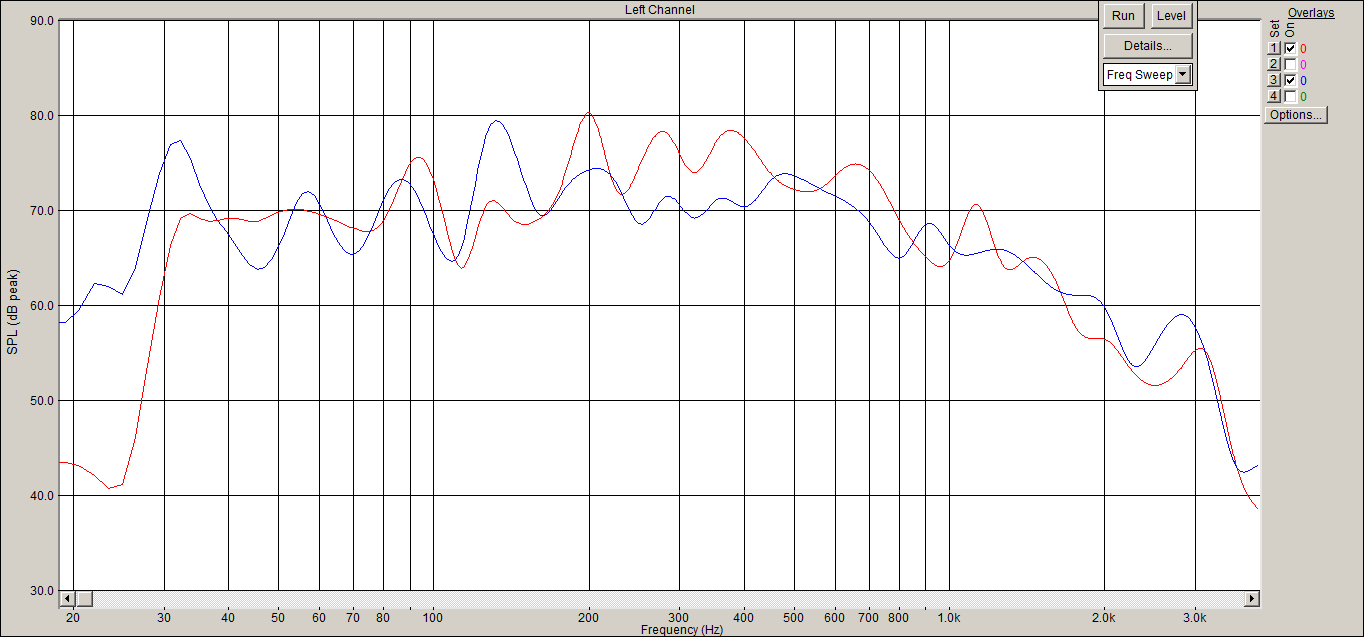1366x637 pixels.
Task: Store current trace in overlay Set 3
Action: coord(1274,80)
